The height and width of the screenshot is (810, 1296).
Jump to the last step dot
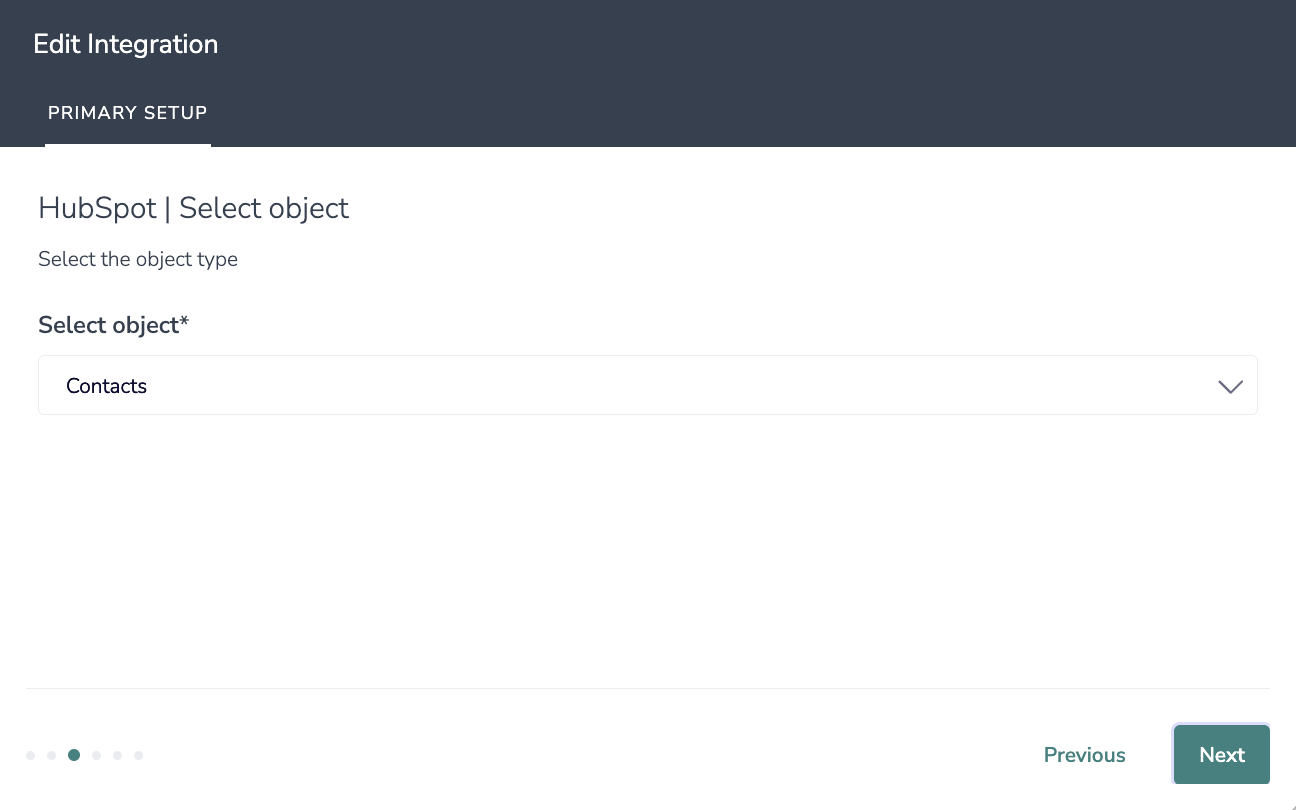click(x=139, y=755)
